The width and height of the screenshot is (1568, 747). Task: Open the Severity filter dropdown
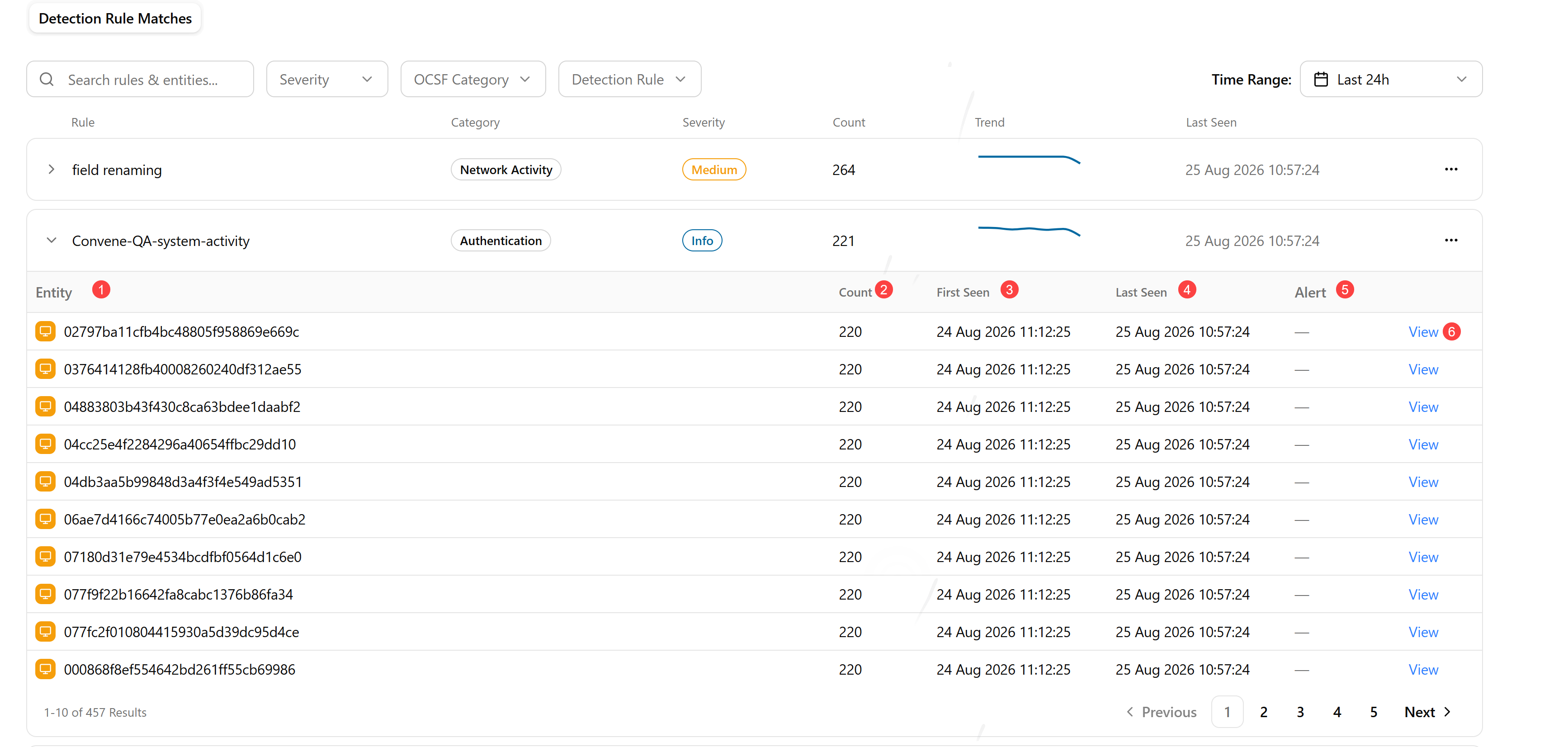click(x=327, y=79)
